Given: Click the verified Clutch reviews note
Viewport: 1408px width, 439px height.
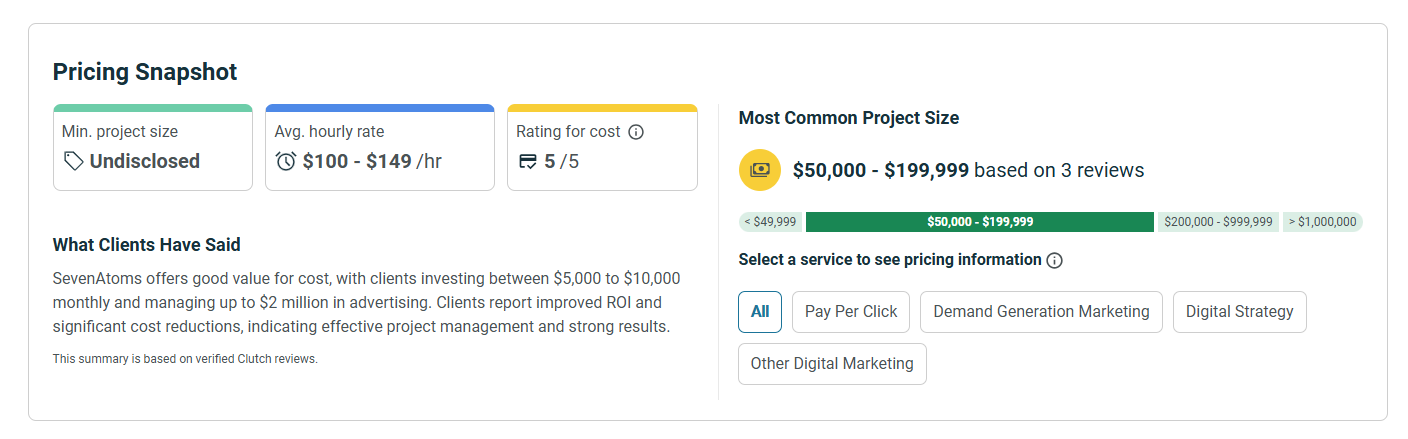Looking at the screenshot, I should pos(185,359).
